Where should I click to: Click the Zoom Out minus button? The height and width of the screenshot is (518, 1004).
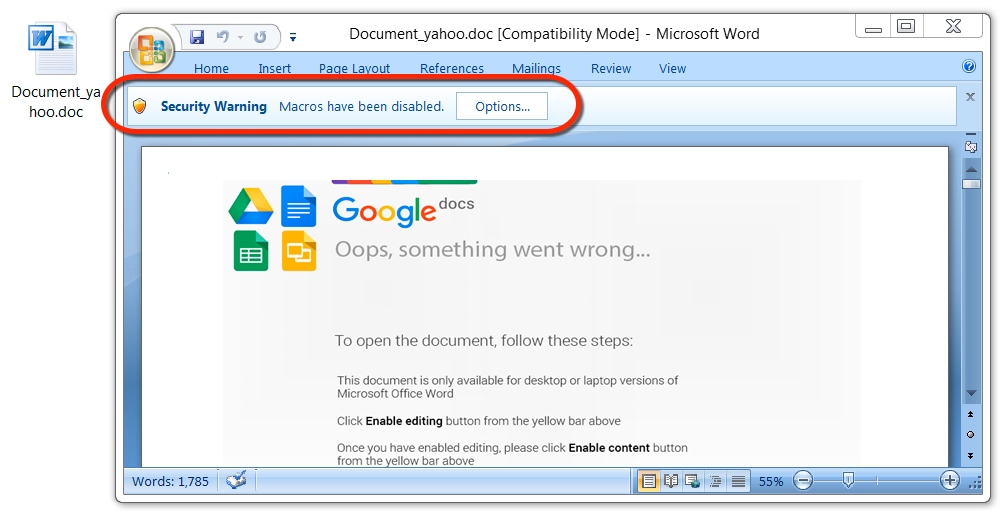[x=803, y=480]
